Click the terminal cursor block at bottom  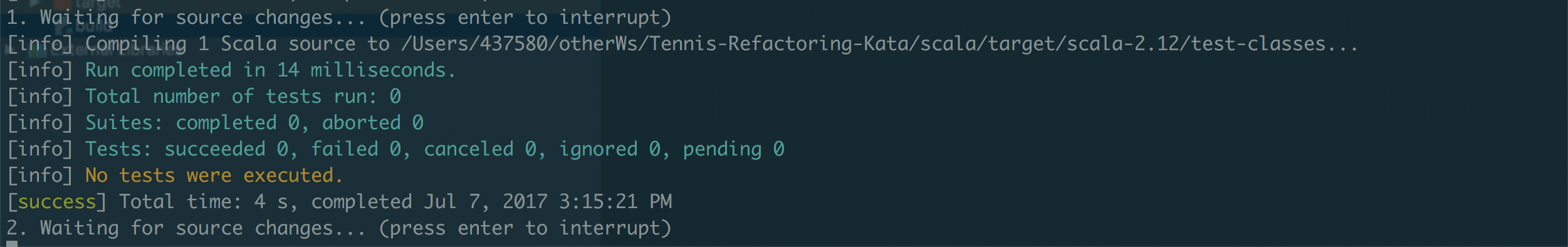[x=12, y=244]
